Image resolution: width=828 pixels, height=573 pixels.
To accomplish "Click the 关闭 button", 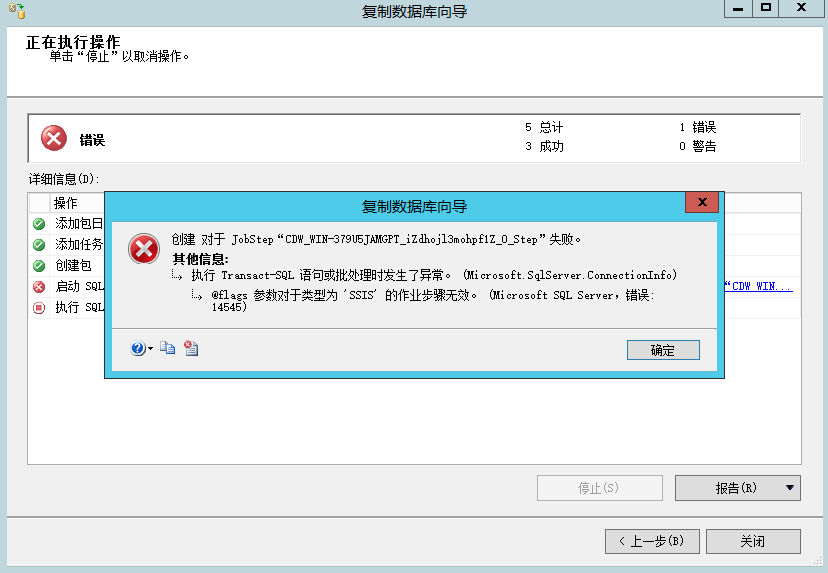I will [x=753, y=541].
